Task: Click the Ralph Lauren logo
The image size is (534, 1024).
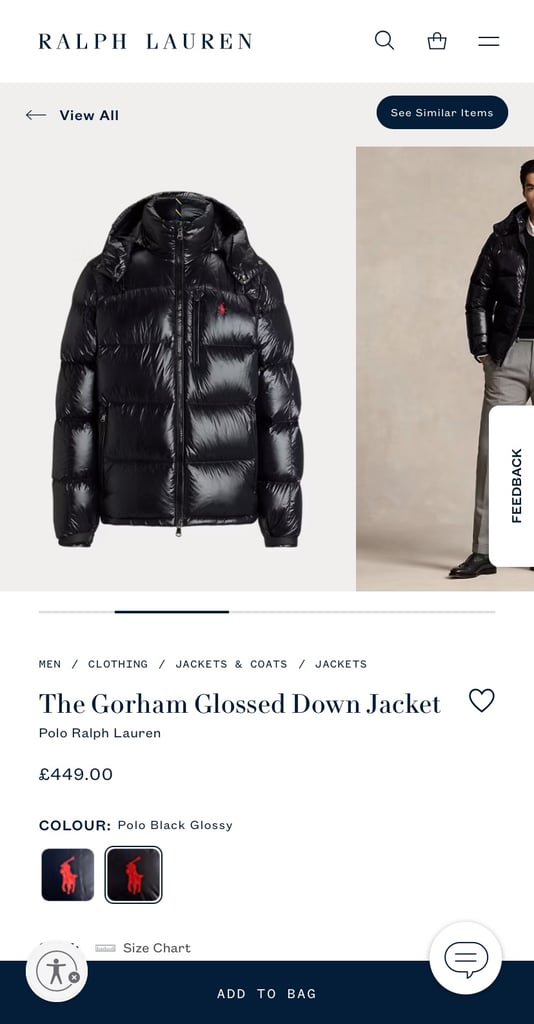Action: [x=145, y=42]
